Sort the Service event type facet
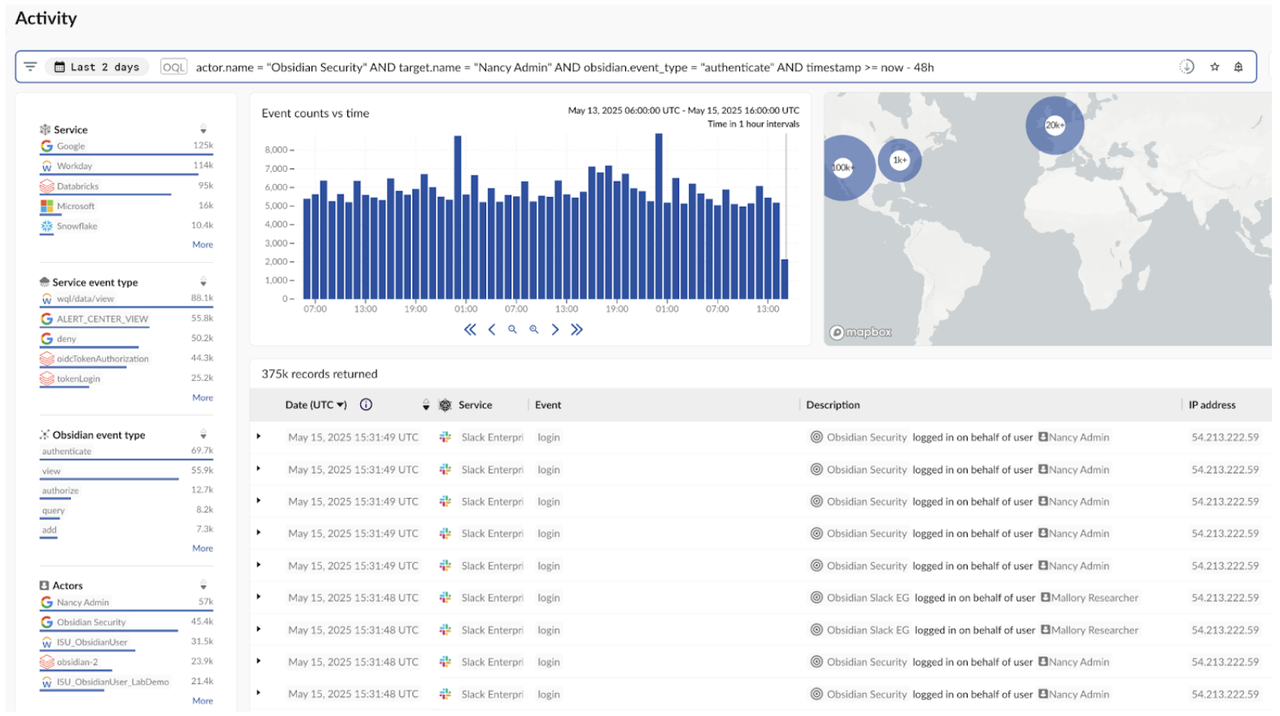Viewport: 1280px width, 716px height. (x=203, y=283)
